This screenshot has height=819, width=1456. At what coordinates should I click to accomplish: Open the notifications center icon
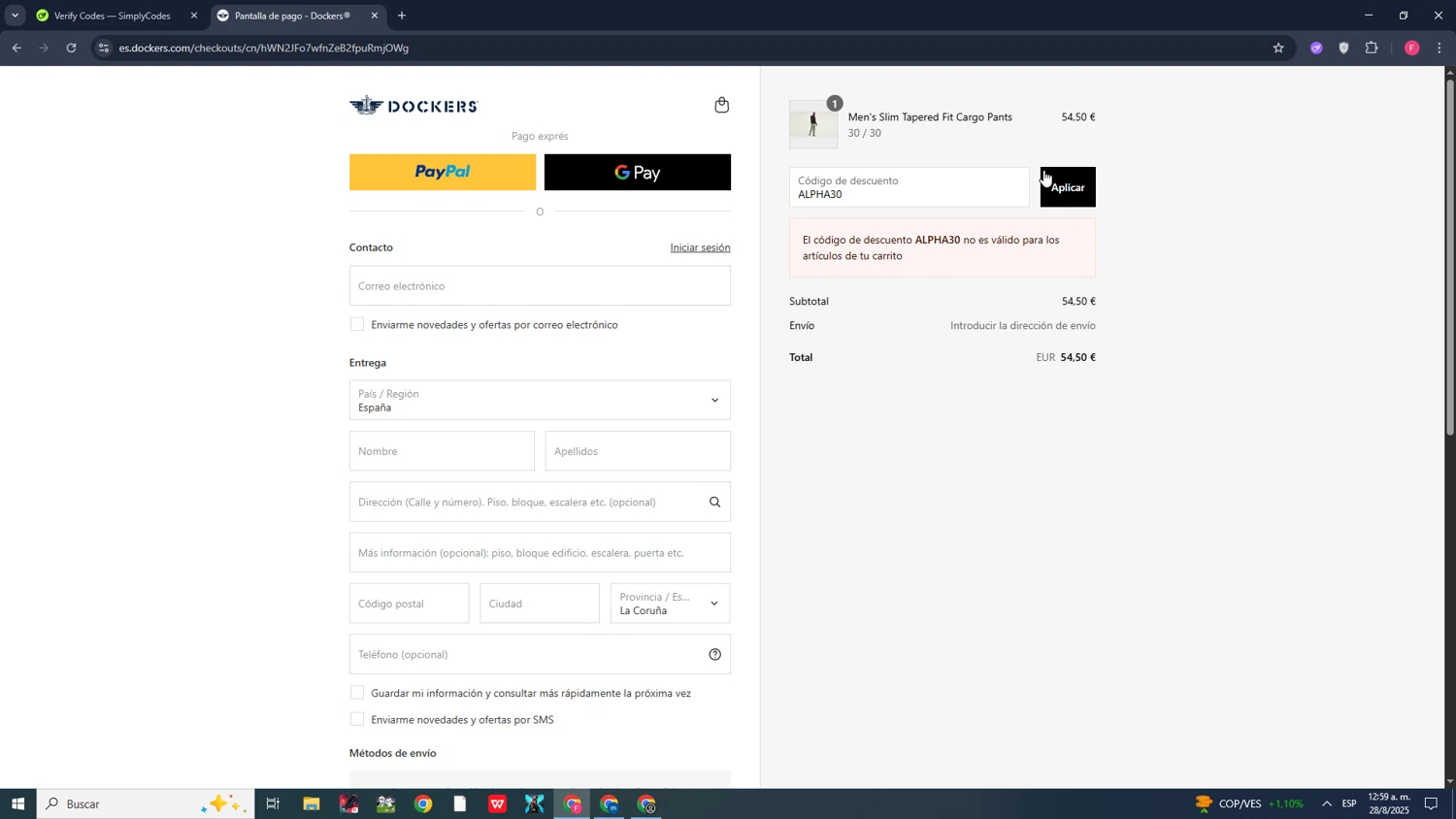coord(1431,804)
